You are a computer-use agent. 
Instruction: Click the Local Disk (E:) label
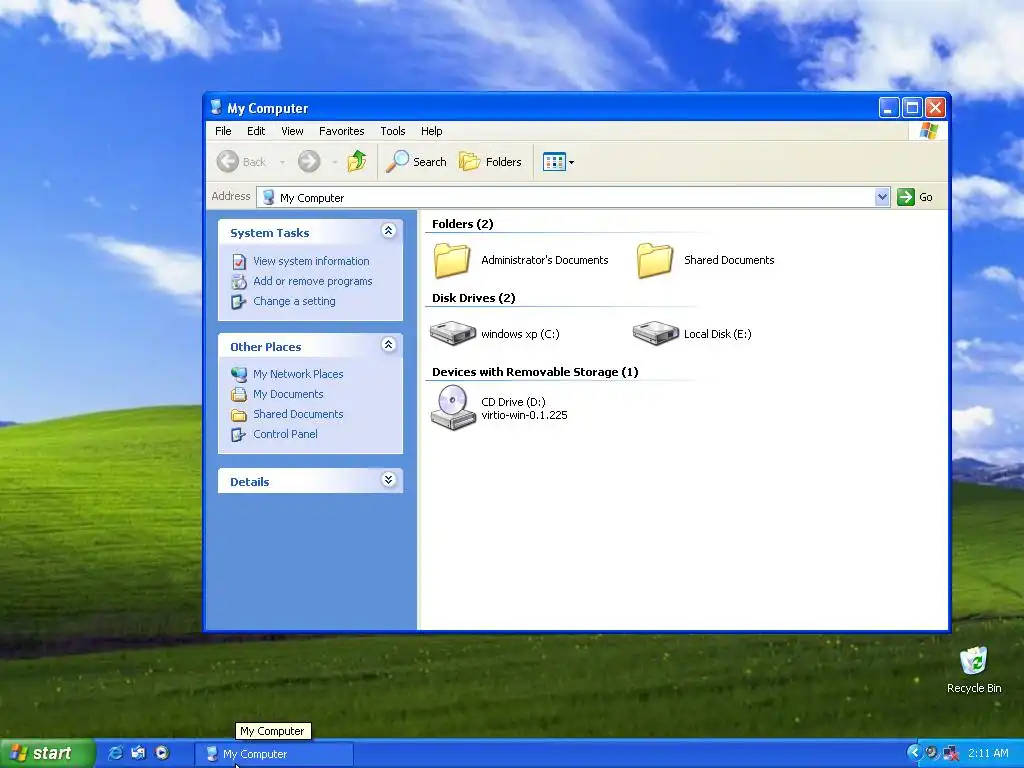click(x=717, y=334)
